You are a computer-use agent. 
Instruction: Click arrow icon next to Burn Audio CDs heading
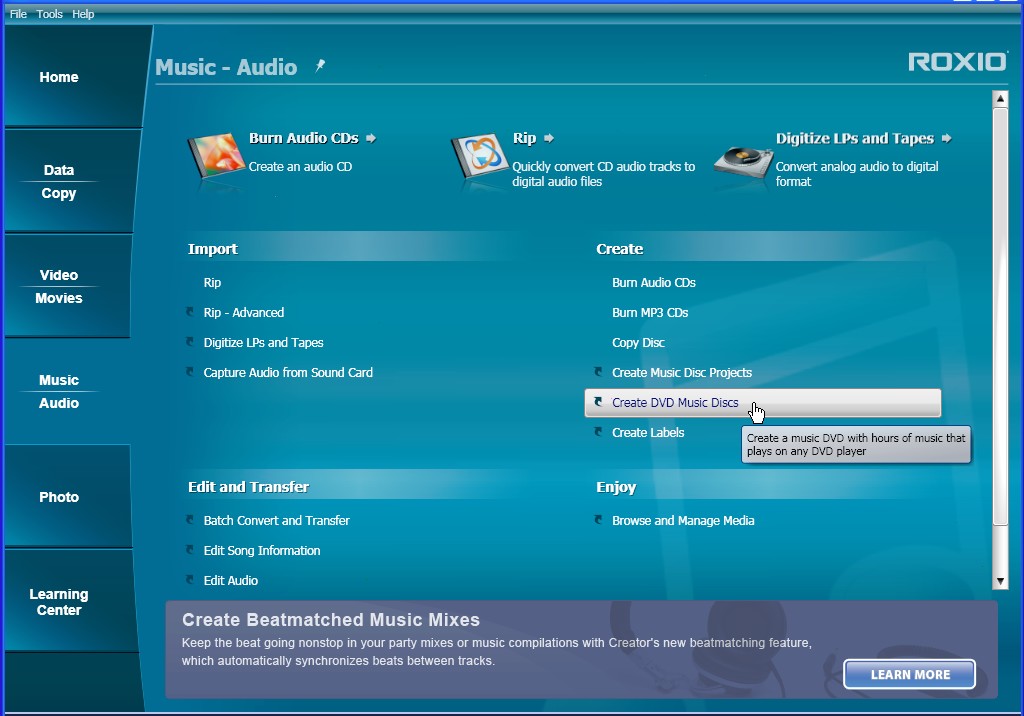[371, 138]
